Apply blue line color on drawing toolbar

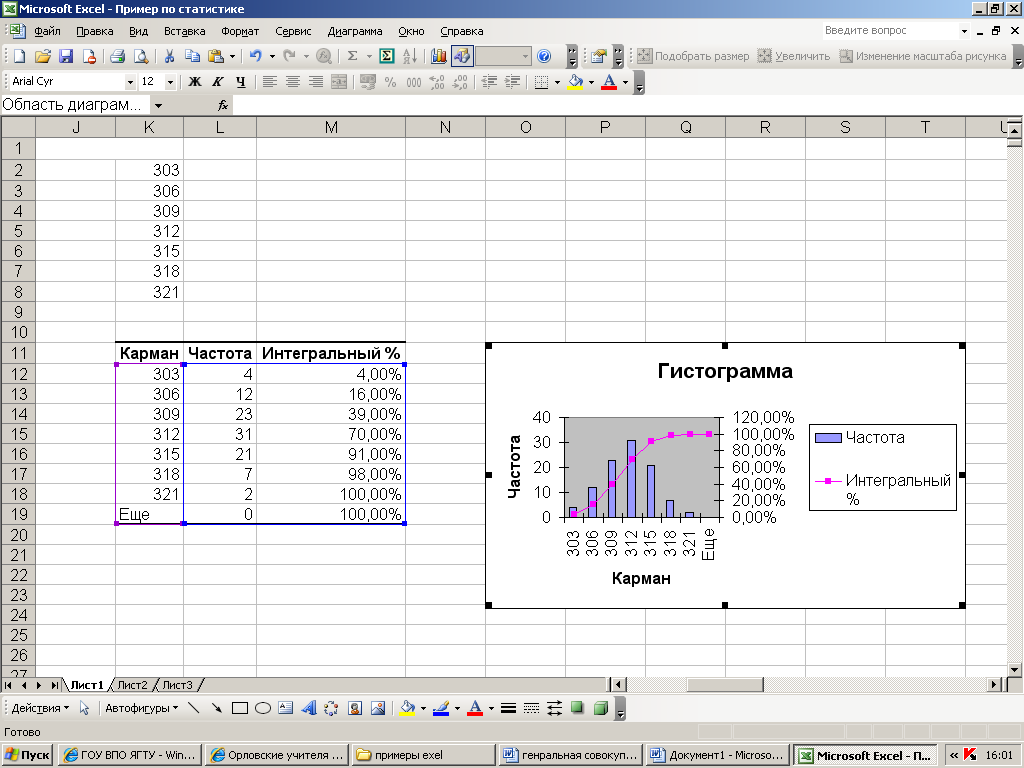click(x=441, y=708)
